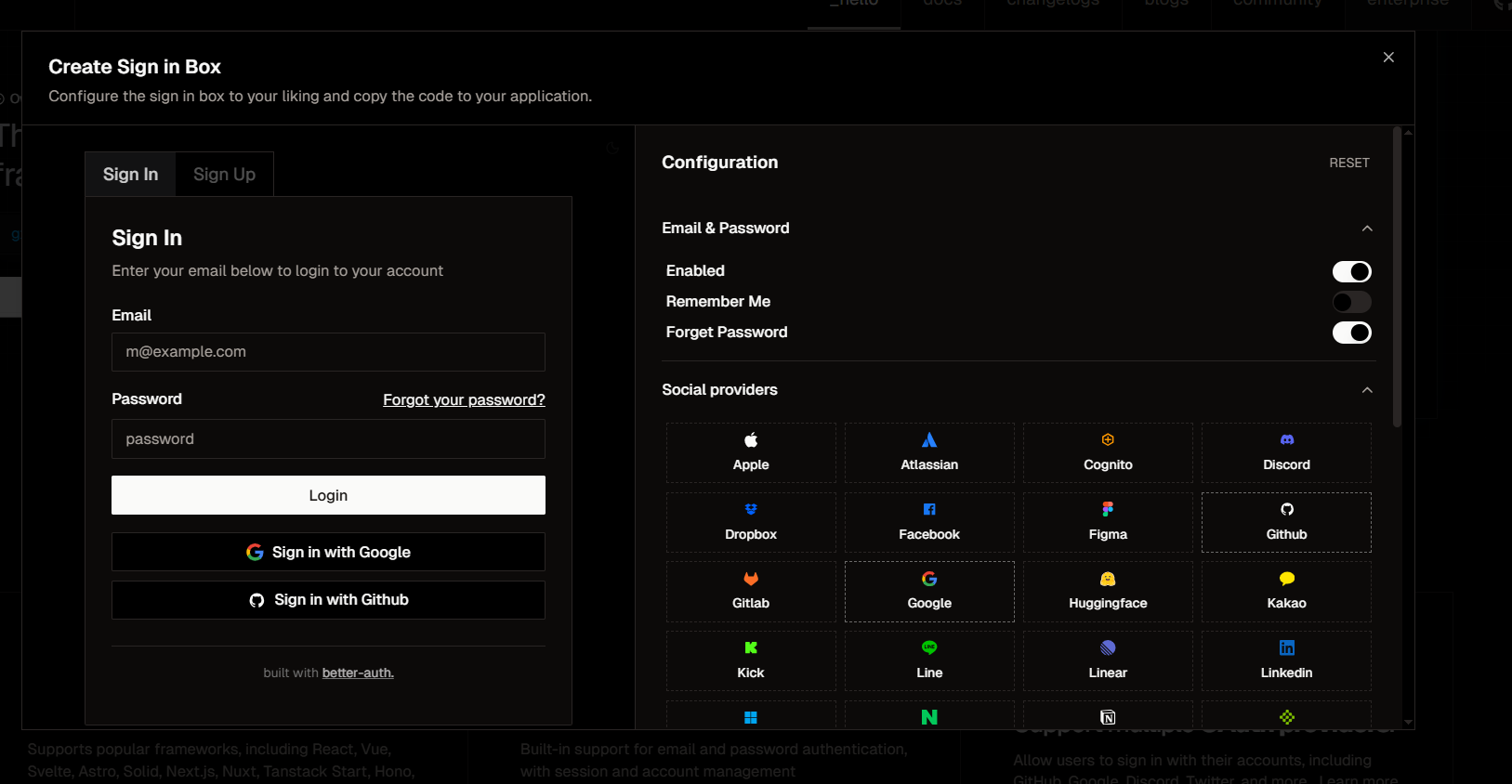Choose the Notion provider icon

point(1108,717)
